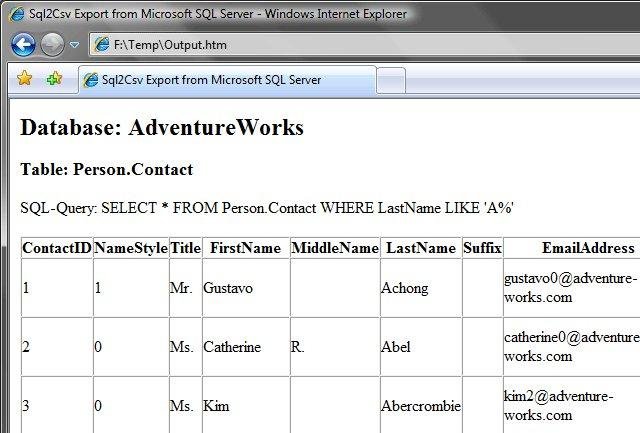Click the ContactID column header
Screen dimensions: 640x433
pyautogui.click(x=57, y=248)
